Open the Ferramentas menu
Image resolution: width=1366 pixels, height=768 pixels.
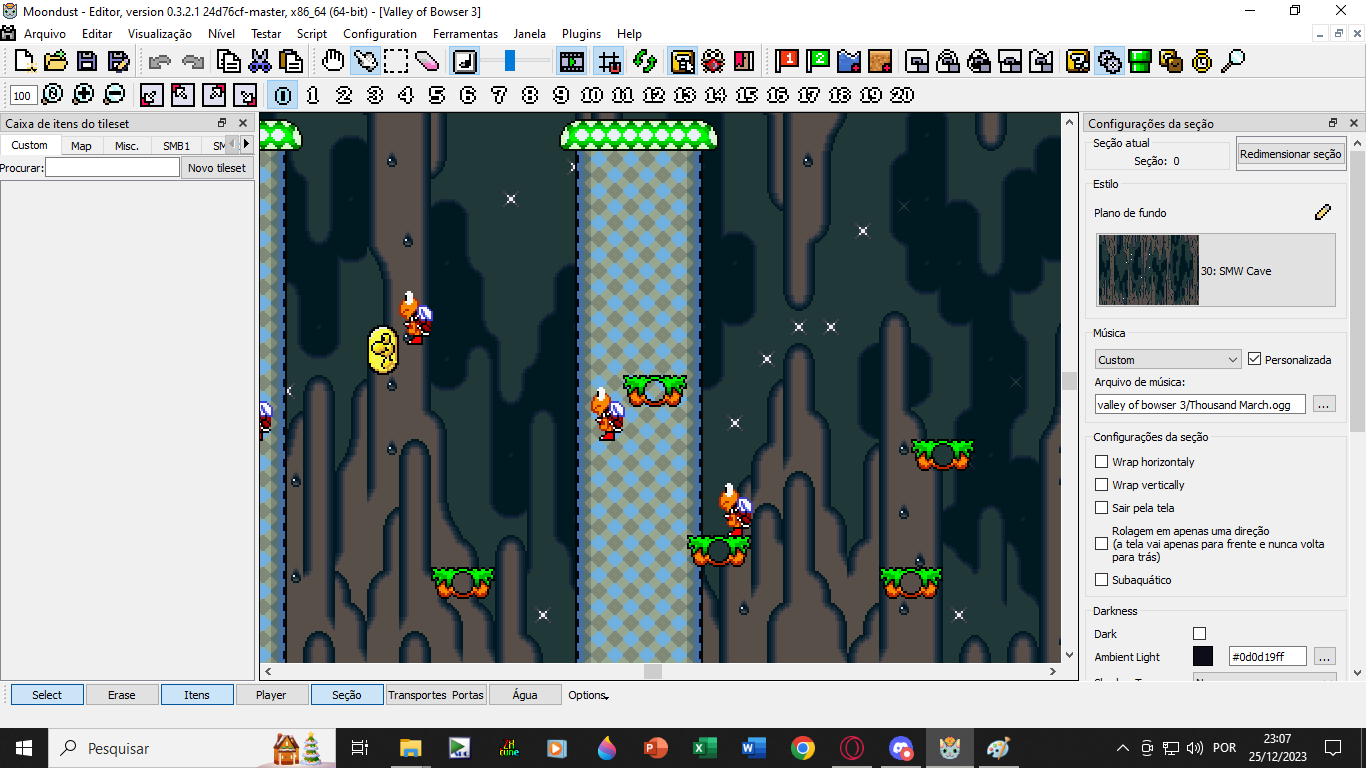[x=465, y=34]
